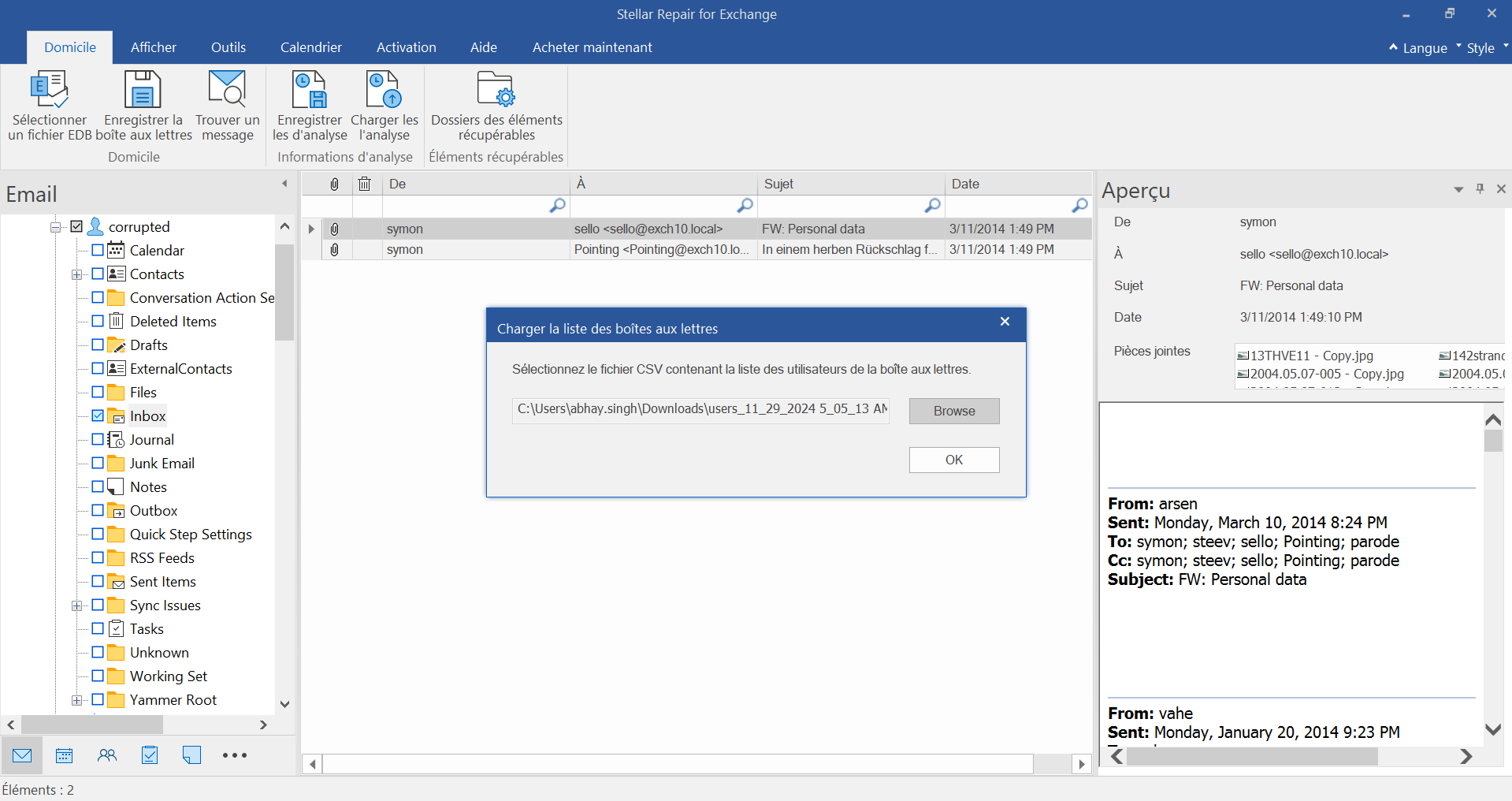Check the Deleted Items checkbox

(x=98, y=321)
